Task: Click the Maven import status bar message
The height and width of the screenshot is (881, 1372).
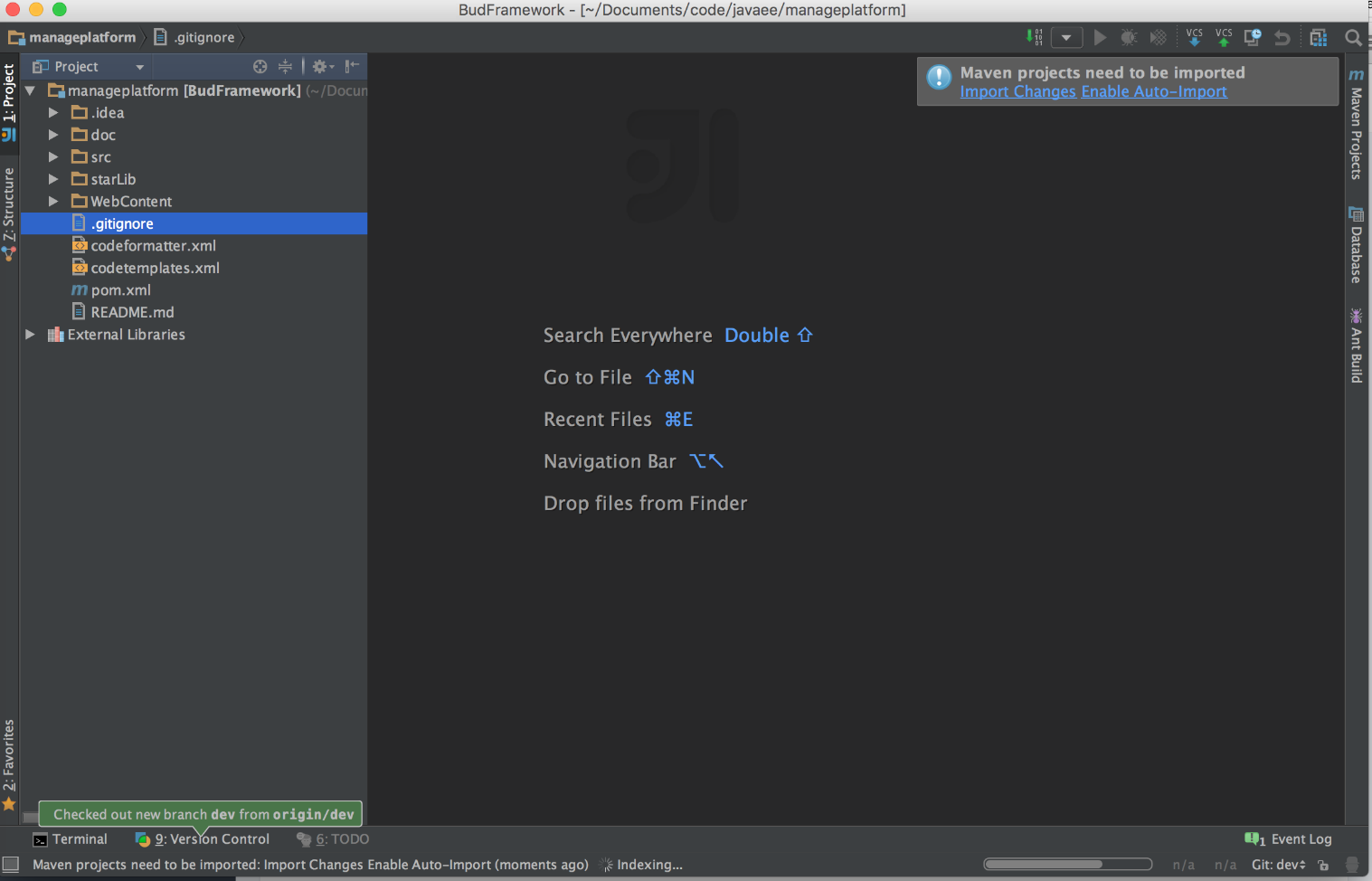Action: coord(310,865)
